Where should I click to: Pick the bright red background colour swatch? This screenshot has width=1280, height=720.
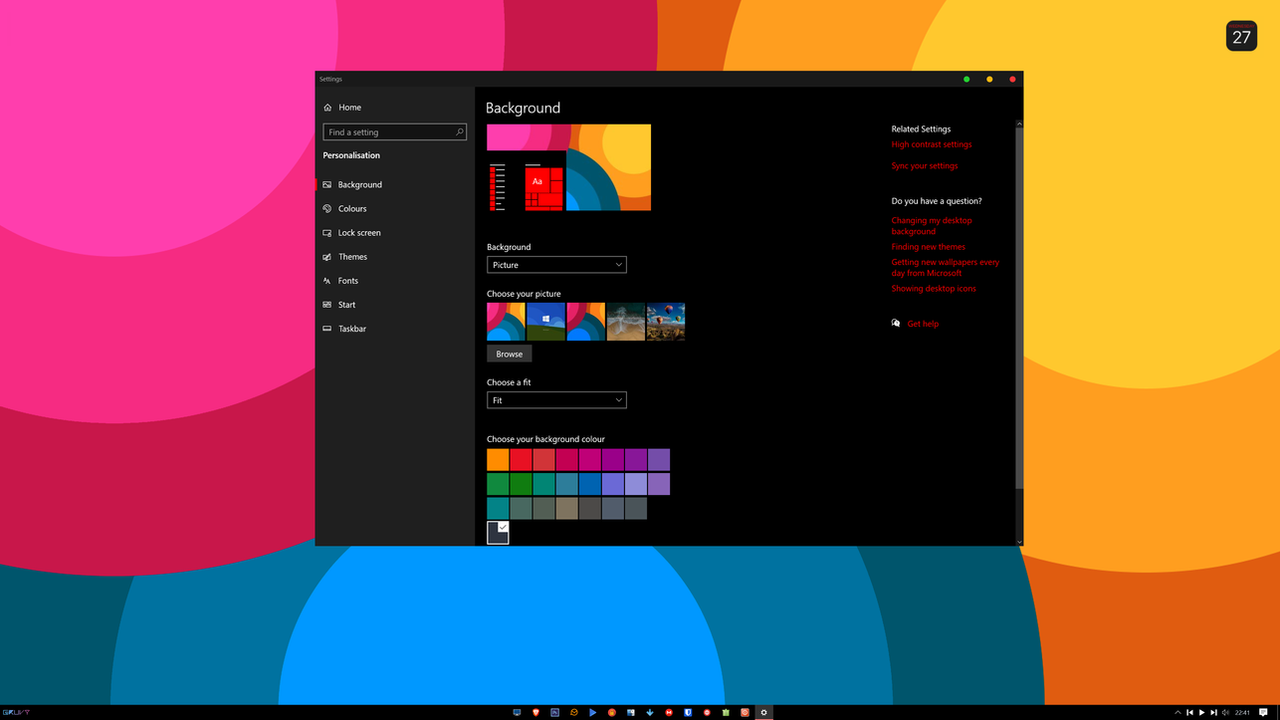coord(521,460)
